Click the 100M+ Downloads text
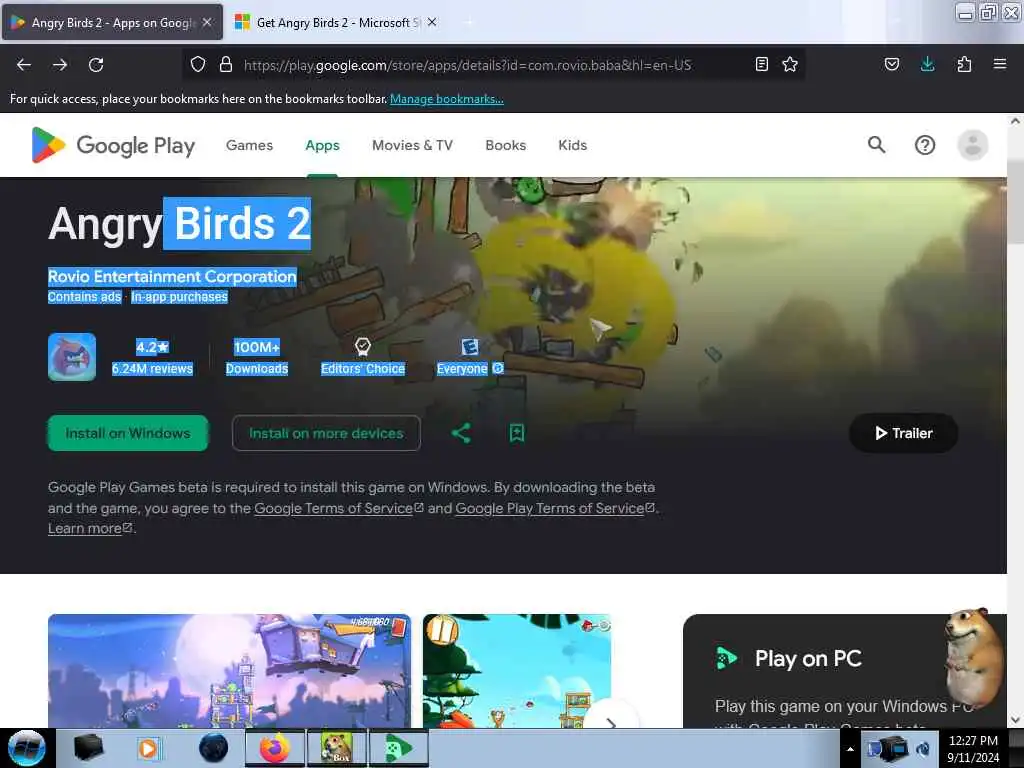 pos(257,357)
